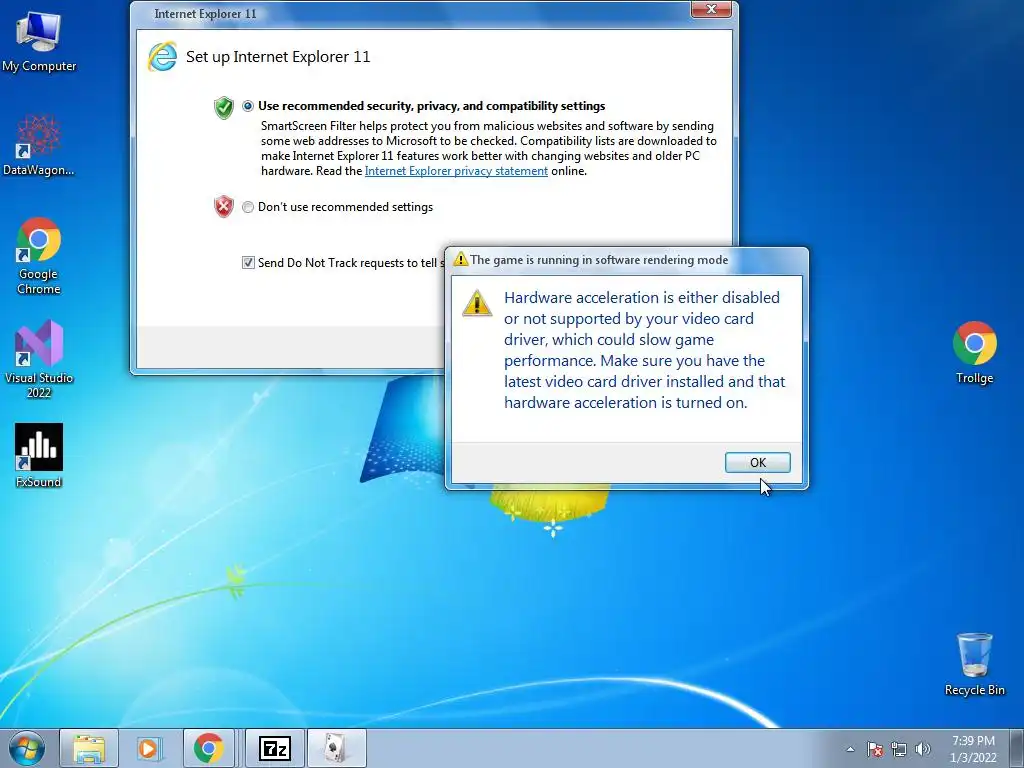
Task: Open My Computer desktop icon
Action: [x=39, y=41]
